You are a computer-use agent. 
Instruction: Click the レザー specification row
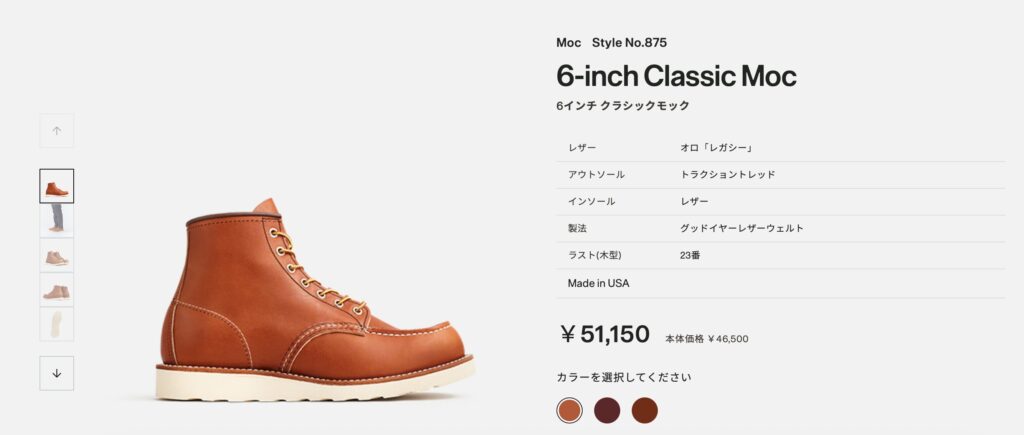coord(780,148)
